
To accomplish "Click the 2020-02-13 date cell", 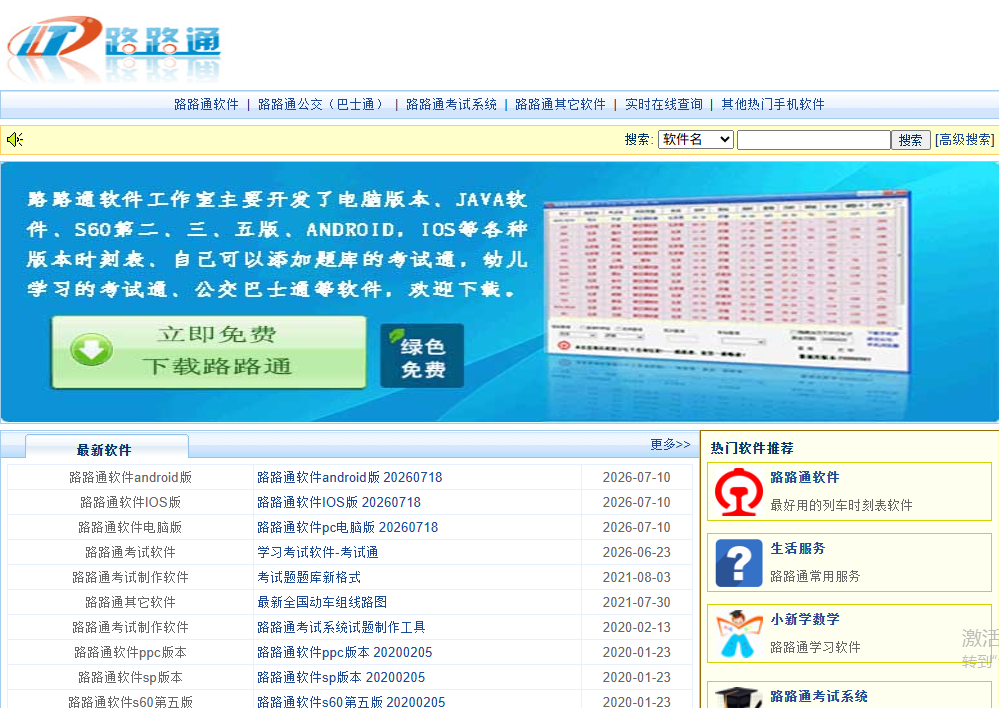I will [x=636, y=627].
